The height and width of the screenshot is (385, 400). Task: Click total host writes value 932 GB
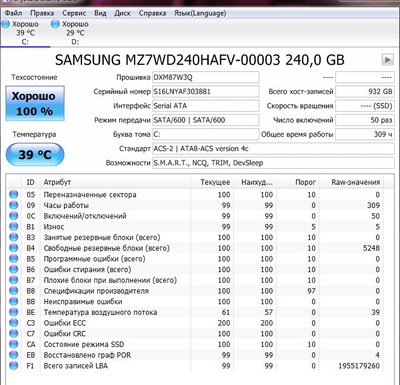point(365,92)
